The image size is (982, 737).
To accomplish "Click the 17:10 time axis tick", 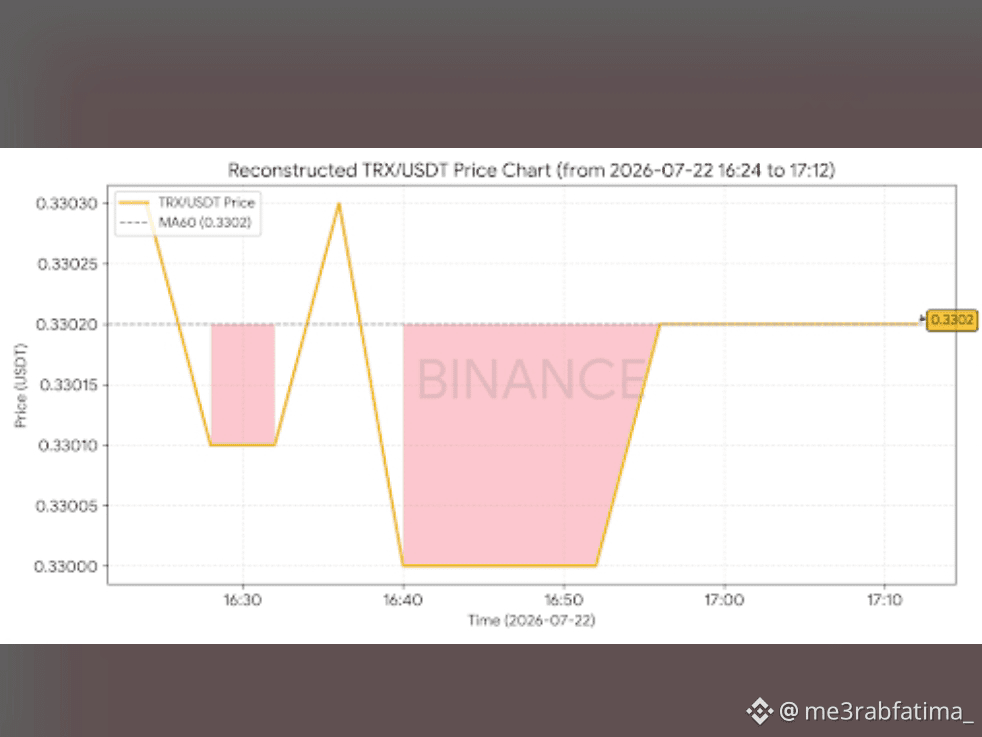I will [x=884, y=600].
